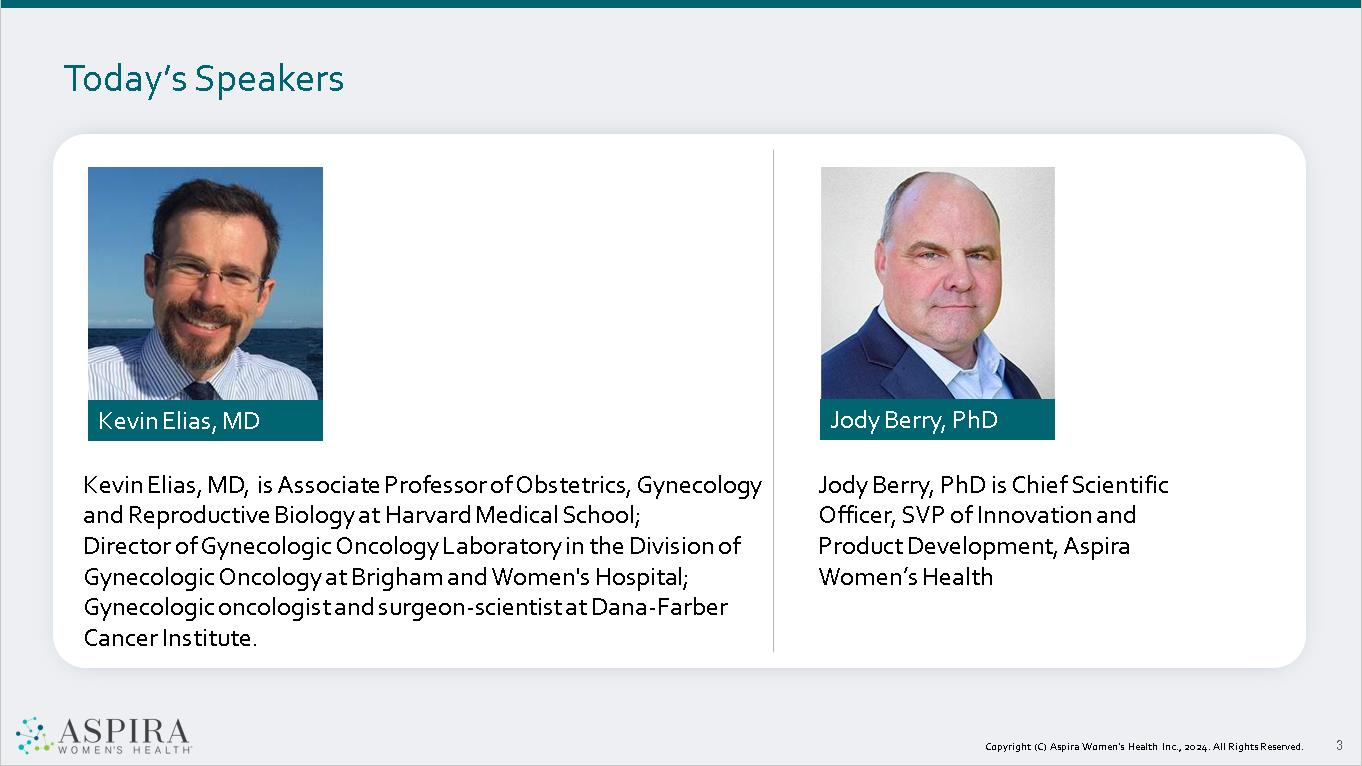Click the Aspira molecular dots logo icon
Image resolution: width=1362 pixels, height=766 pixels.
(34, 734)
